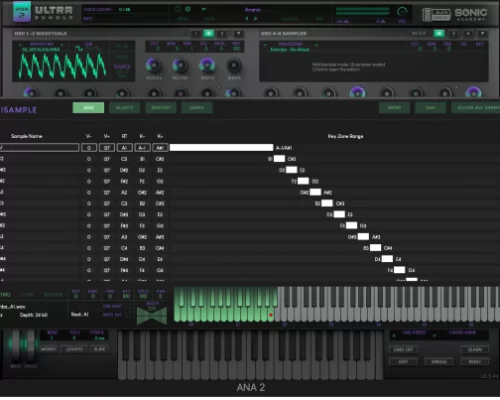Select the key zone bar between F2 and G2
Screen dimensions: 500x400
(303, 181)
